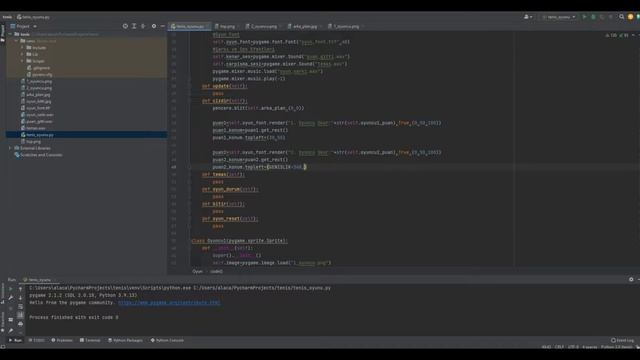Click pygame contribute hyperlink in console
Viewport: 640px width, 360px height.
169,302
